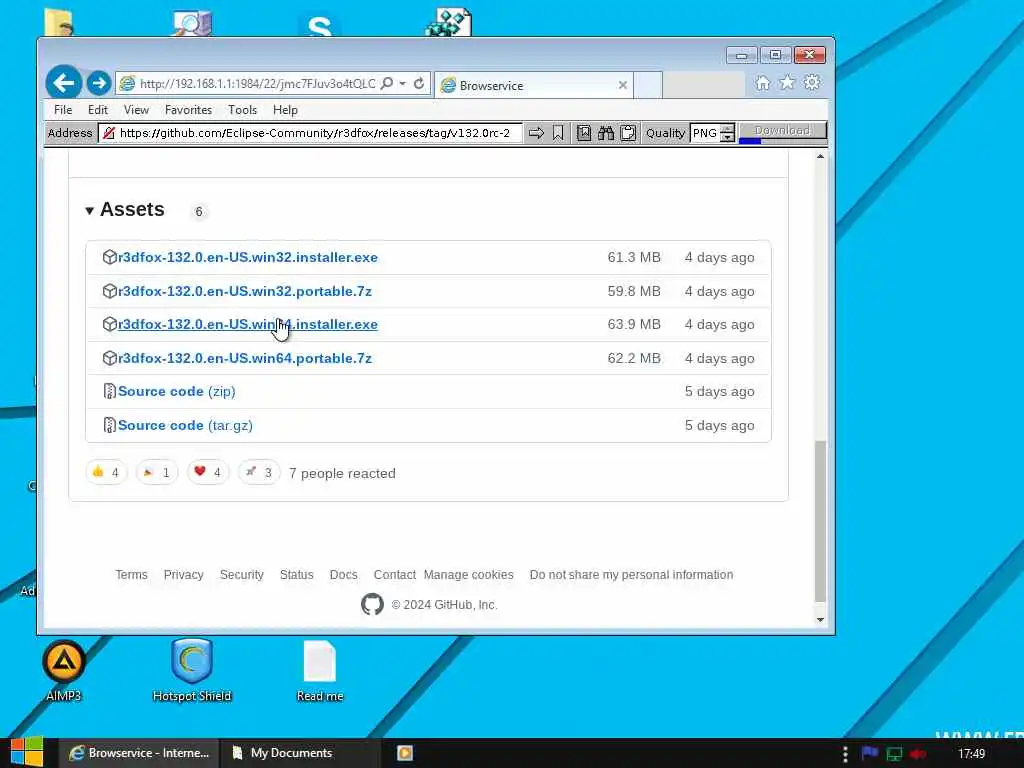
Task: Download Source code (tar.gz)
Action: [185, 425]
